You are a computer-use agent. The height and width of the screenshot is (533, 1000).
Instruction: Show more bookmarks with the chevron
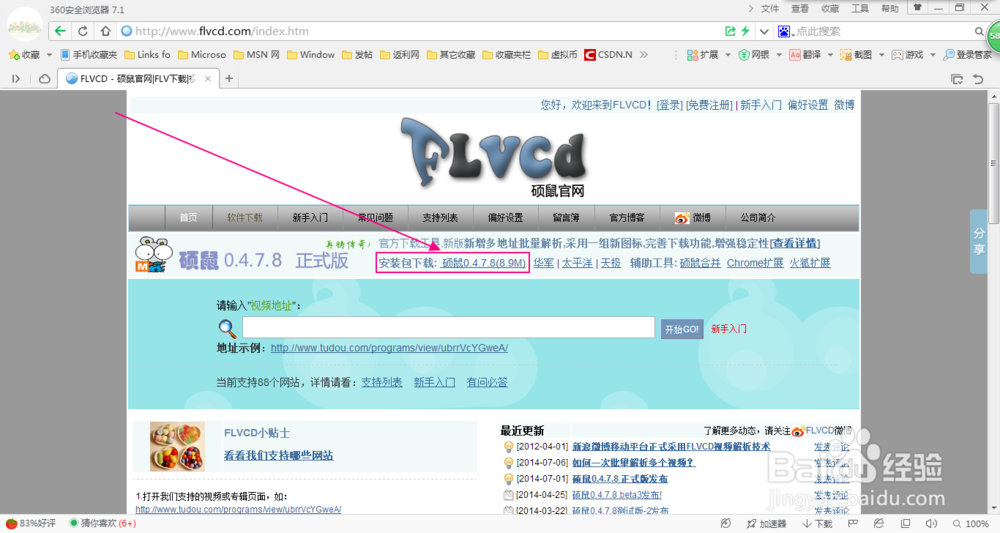[643, 55]
